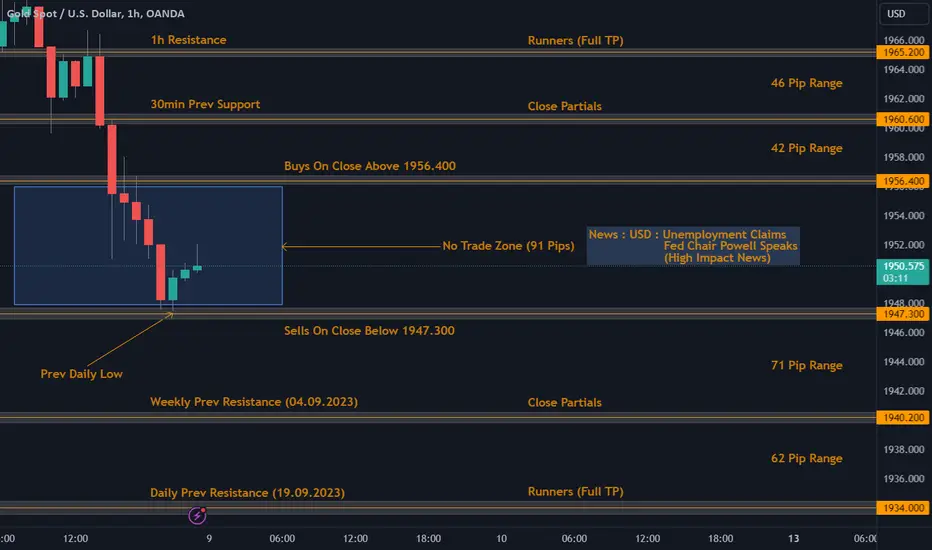Click the date label "13" on time axis
The width and height of the screenshot is (932, 550).
(x=794, y=539)
